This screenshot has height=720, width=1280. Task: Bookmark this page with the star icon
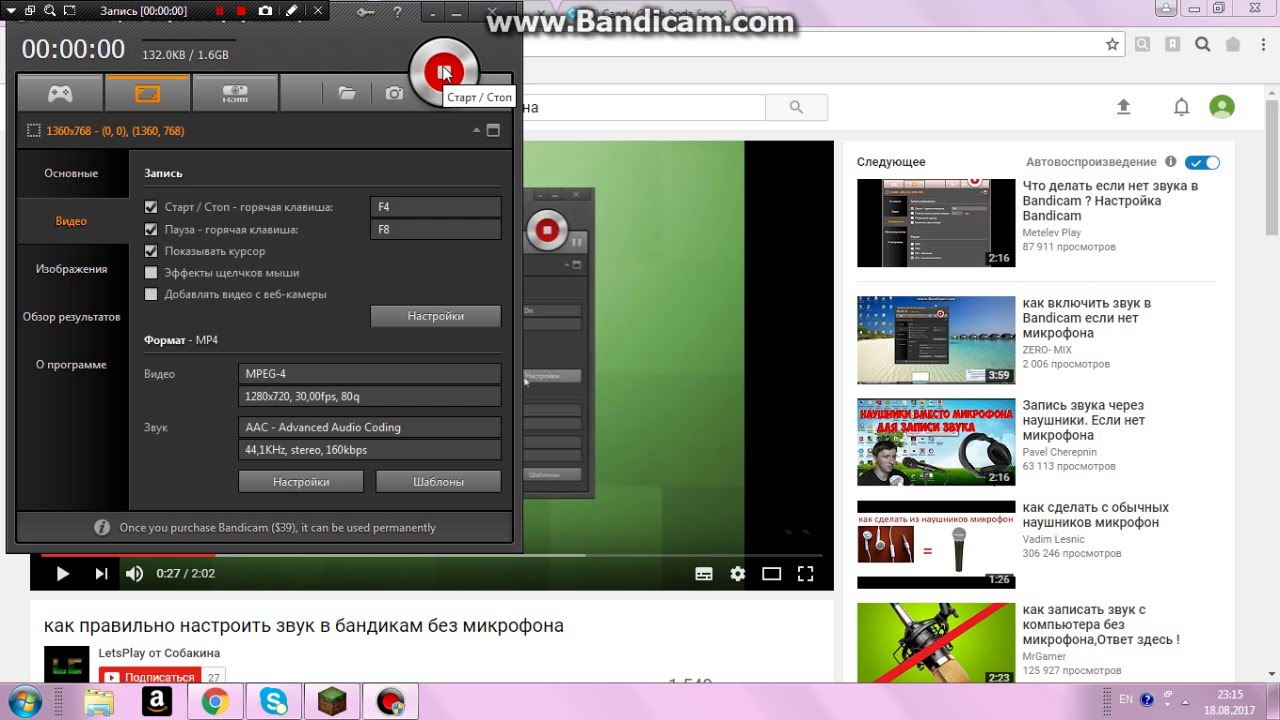pyautogui.click(x=1112, y=44)
